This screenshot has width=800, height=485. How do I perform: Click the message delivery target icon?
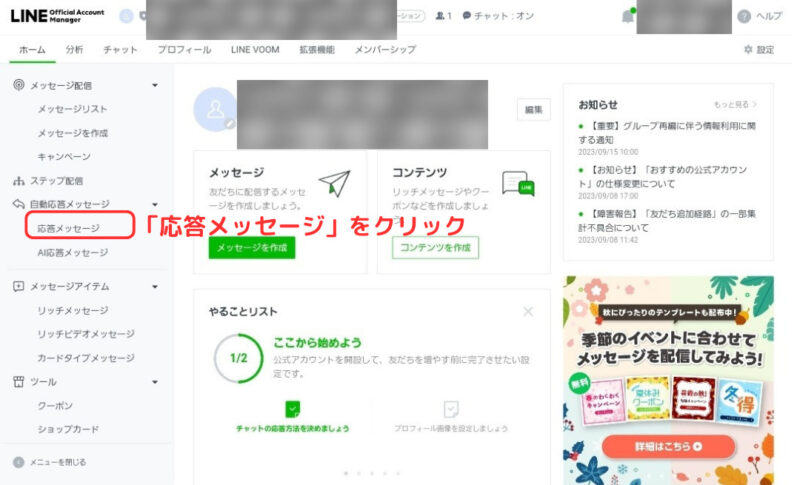pyautogui.click(x=19, y=85)
